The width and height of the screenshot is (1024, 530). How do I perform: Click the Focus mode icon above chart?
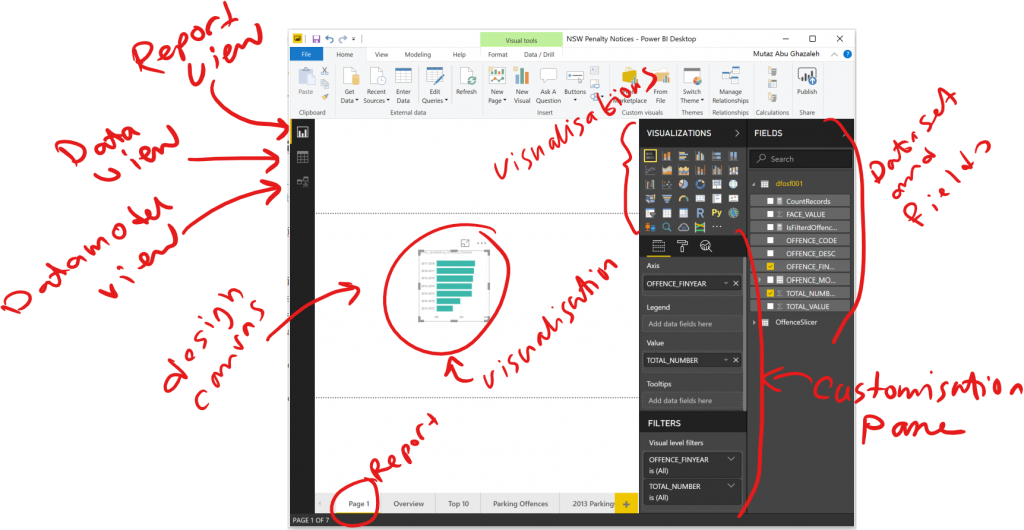(465, 243)
